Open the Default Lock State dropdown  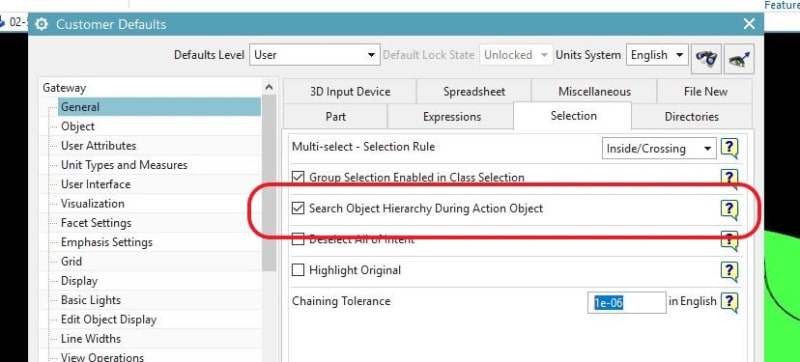[516, 55]
